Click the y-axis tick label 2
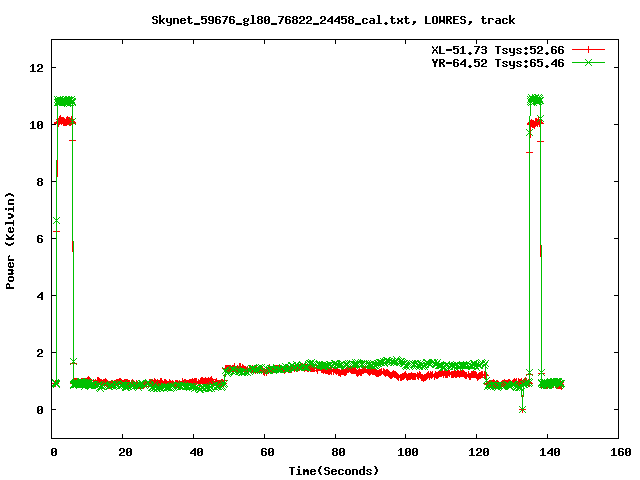The width and height of the screenshot is (640, 480). pyautogui.click(x=40, y=353)
